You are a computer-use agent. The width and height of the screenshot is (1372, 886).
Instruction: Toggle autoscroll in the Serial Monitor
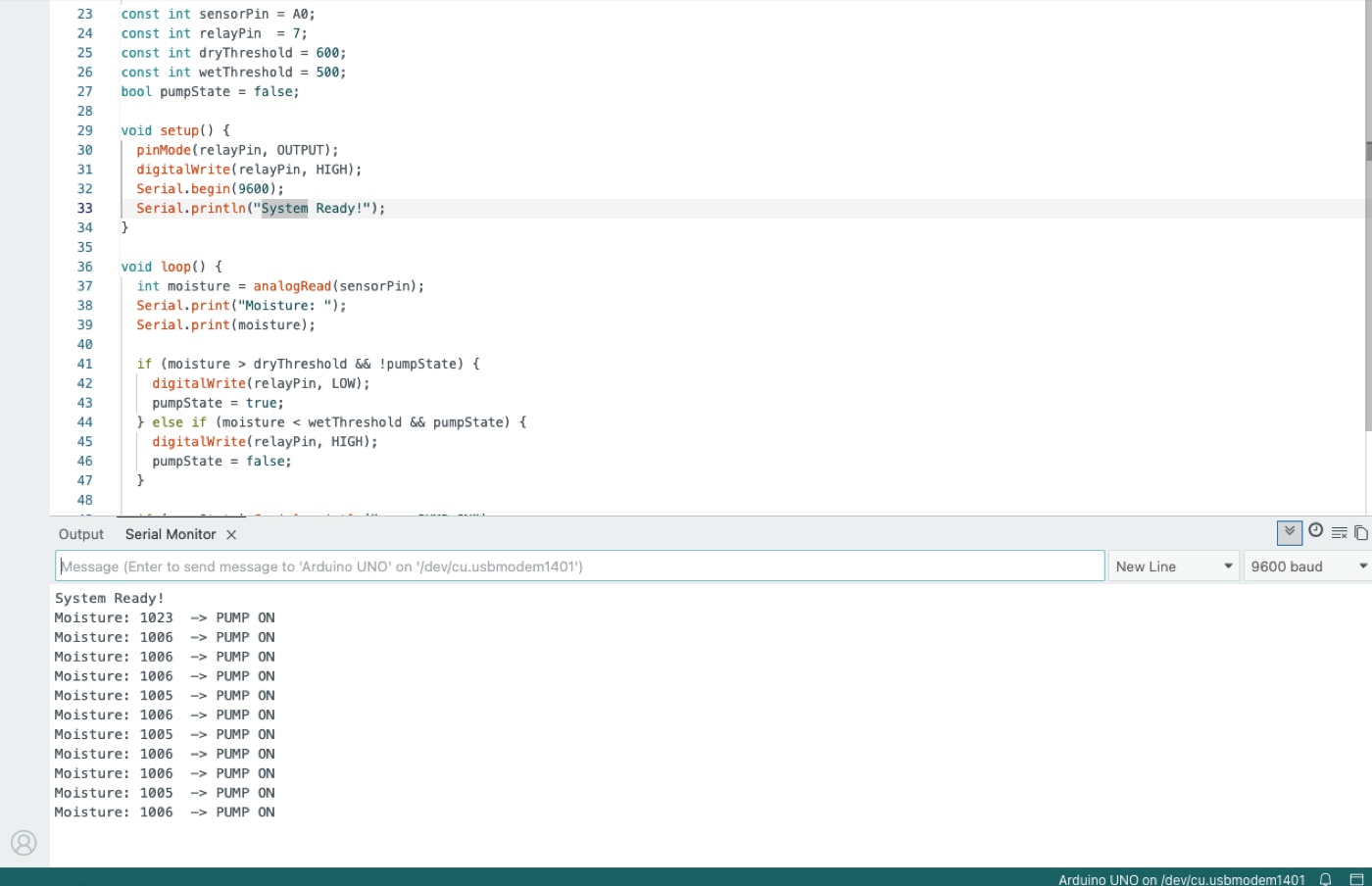1290,532
